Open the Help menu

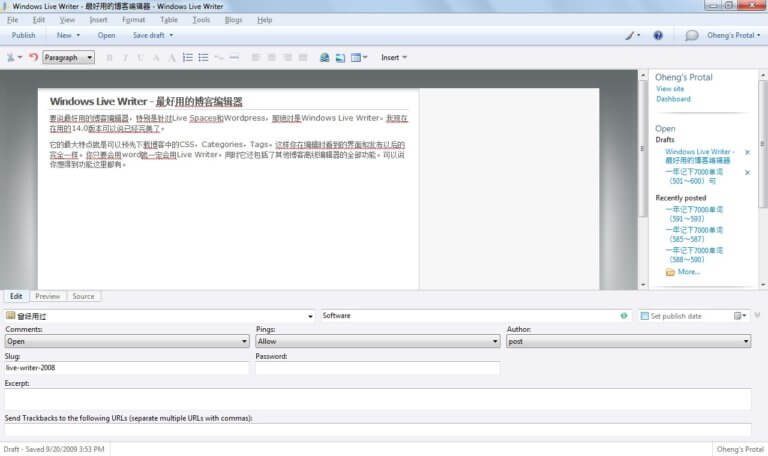264,20
